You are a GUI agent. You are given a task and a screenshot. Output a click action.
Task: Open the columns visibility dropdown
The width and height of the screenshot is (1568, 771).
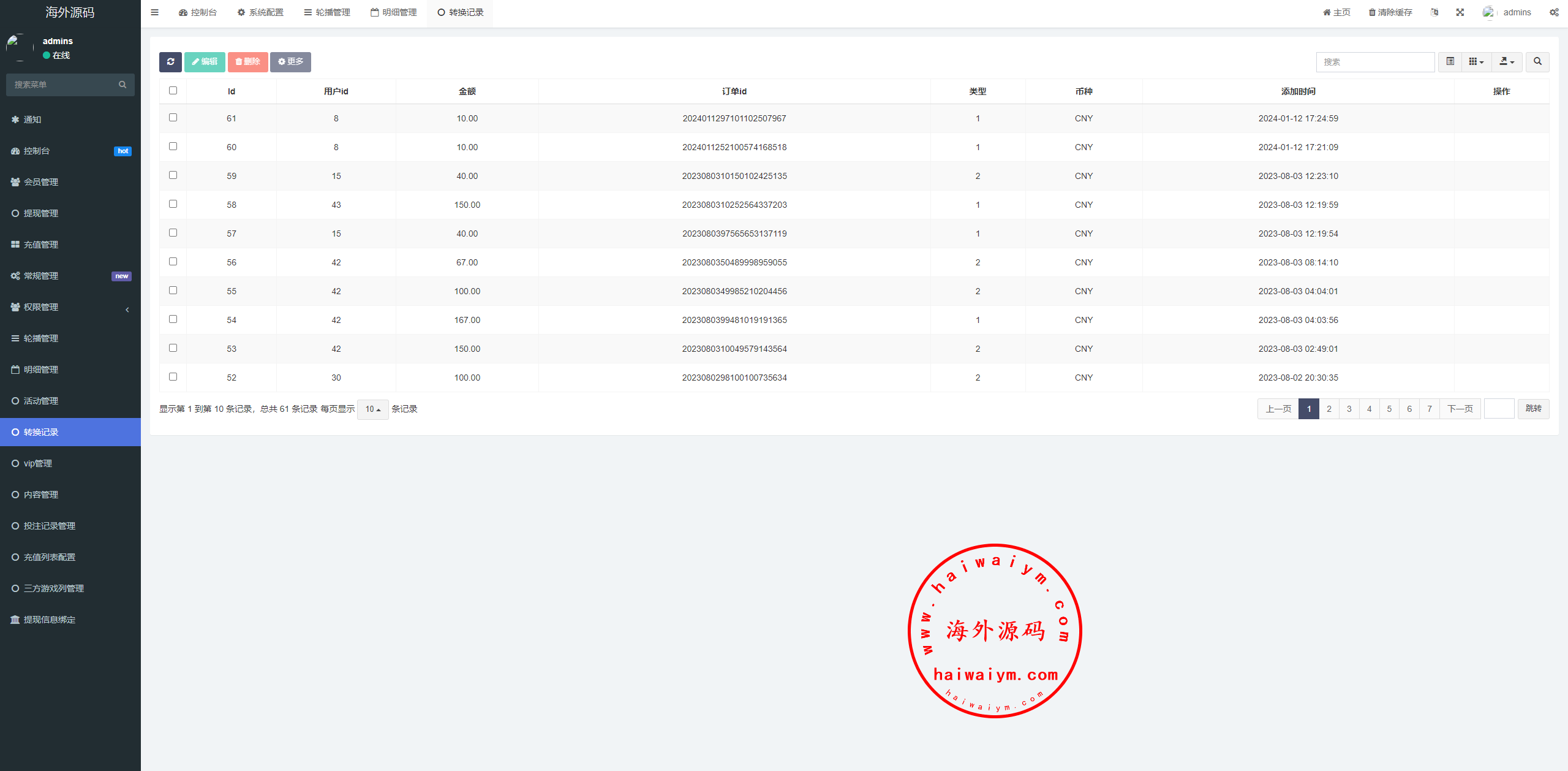(1476, 62)
